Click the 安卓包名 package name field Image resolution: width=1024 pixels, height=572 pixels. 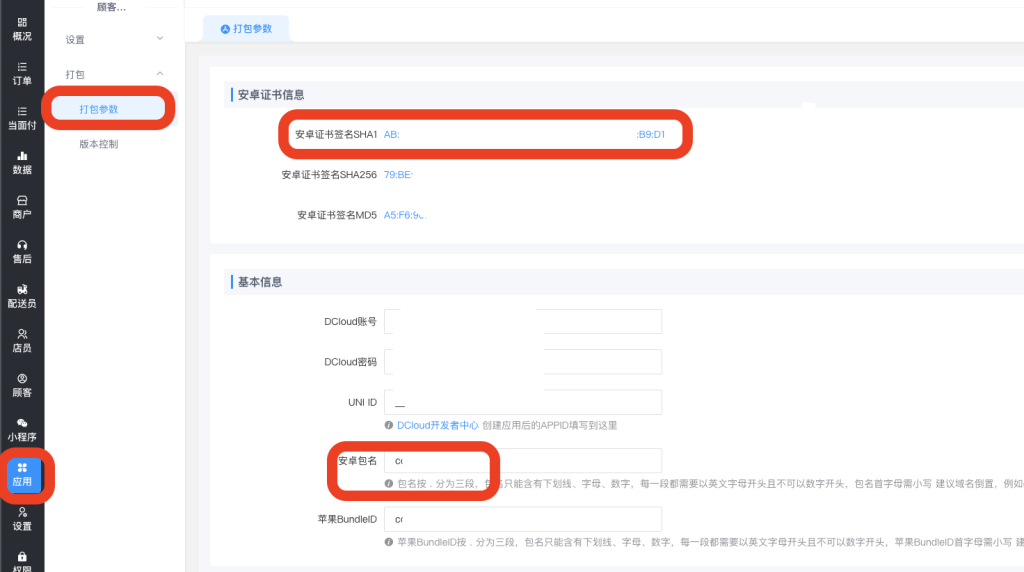(x=522, y=461)
